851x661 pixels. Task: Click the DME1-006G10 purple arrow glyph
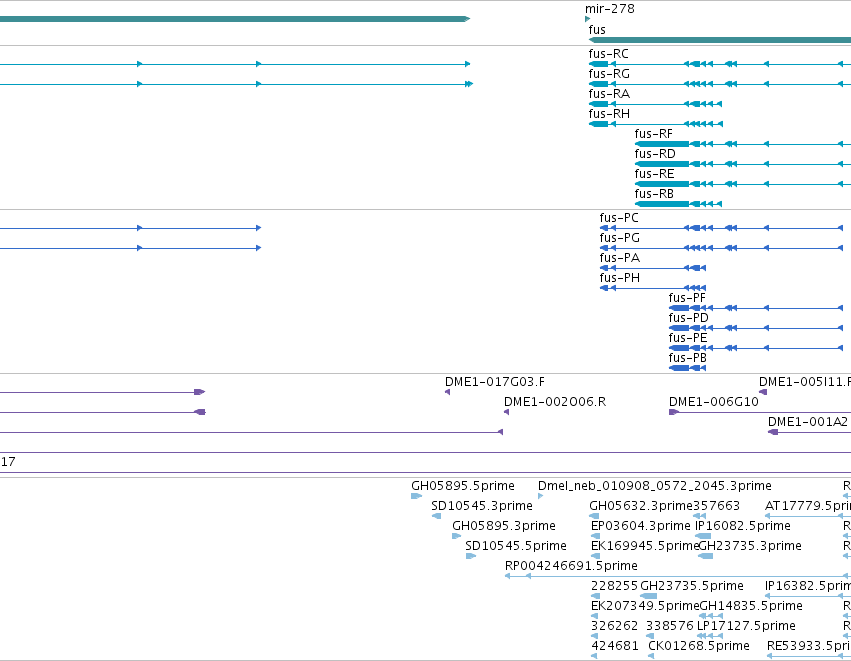click(674, 412)
